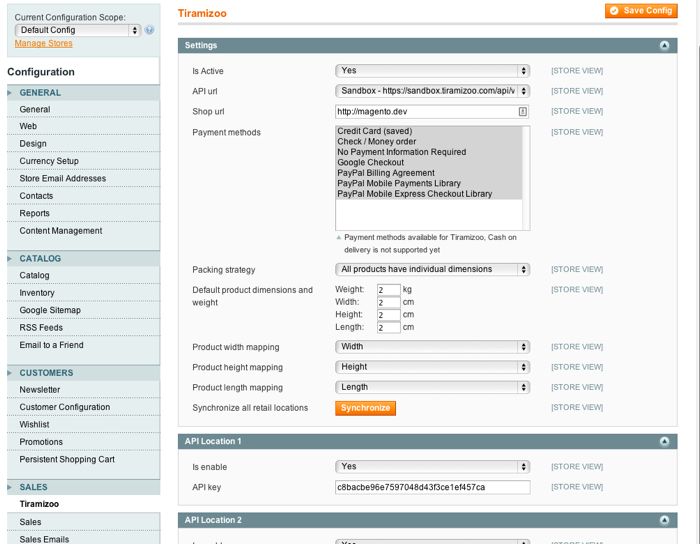Open the Product width mapping dropdown
This screenshot has height=544, width=700.
pyautogui.click(x=432, y=347)
